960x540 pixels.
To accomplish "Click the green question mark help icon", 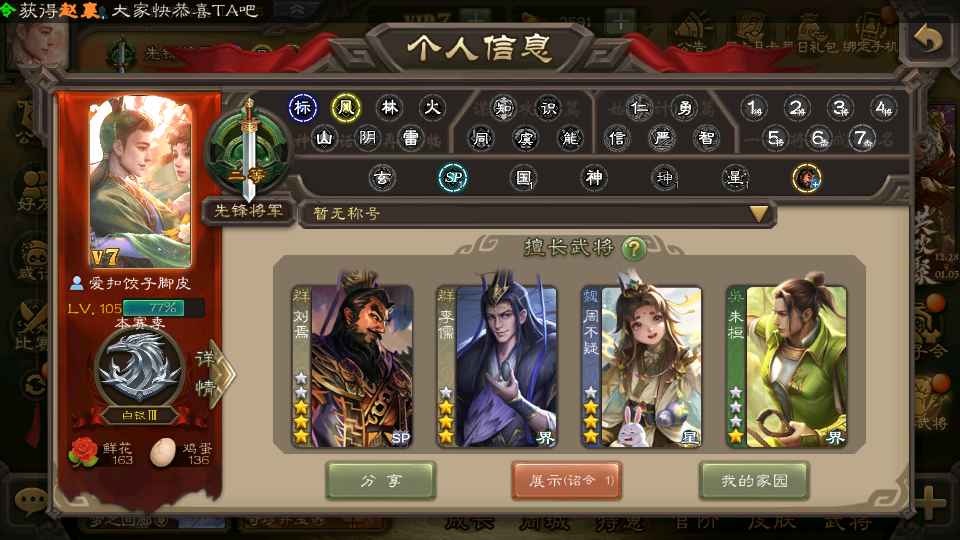I will click(634, 249).
